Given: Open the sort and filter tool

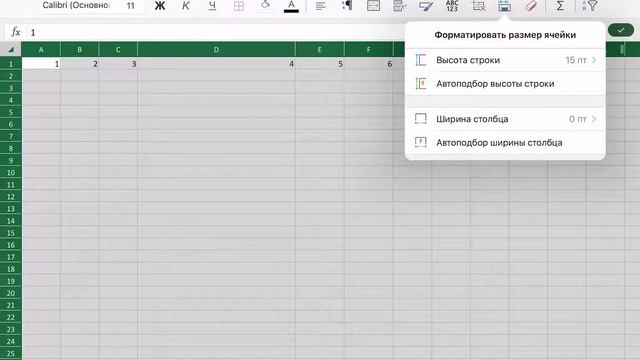Looking at the screenshot, I should [x=589, y=6].
